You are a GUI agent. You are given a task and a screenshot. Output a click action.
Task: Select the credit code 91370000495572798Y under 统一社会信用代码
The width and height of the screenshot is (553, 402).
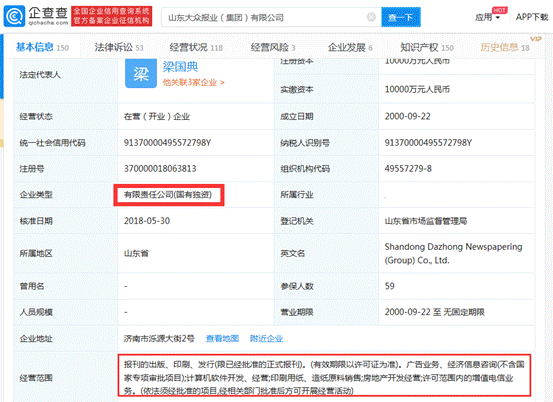tap(167, 143)
